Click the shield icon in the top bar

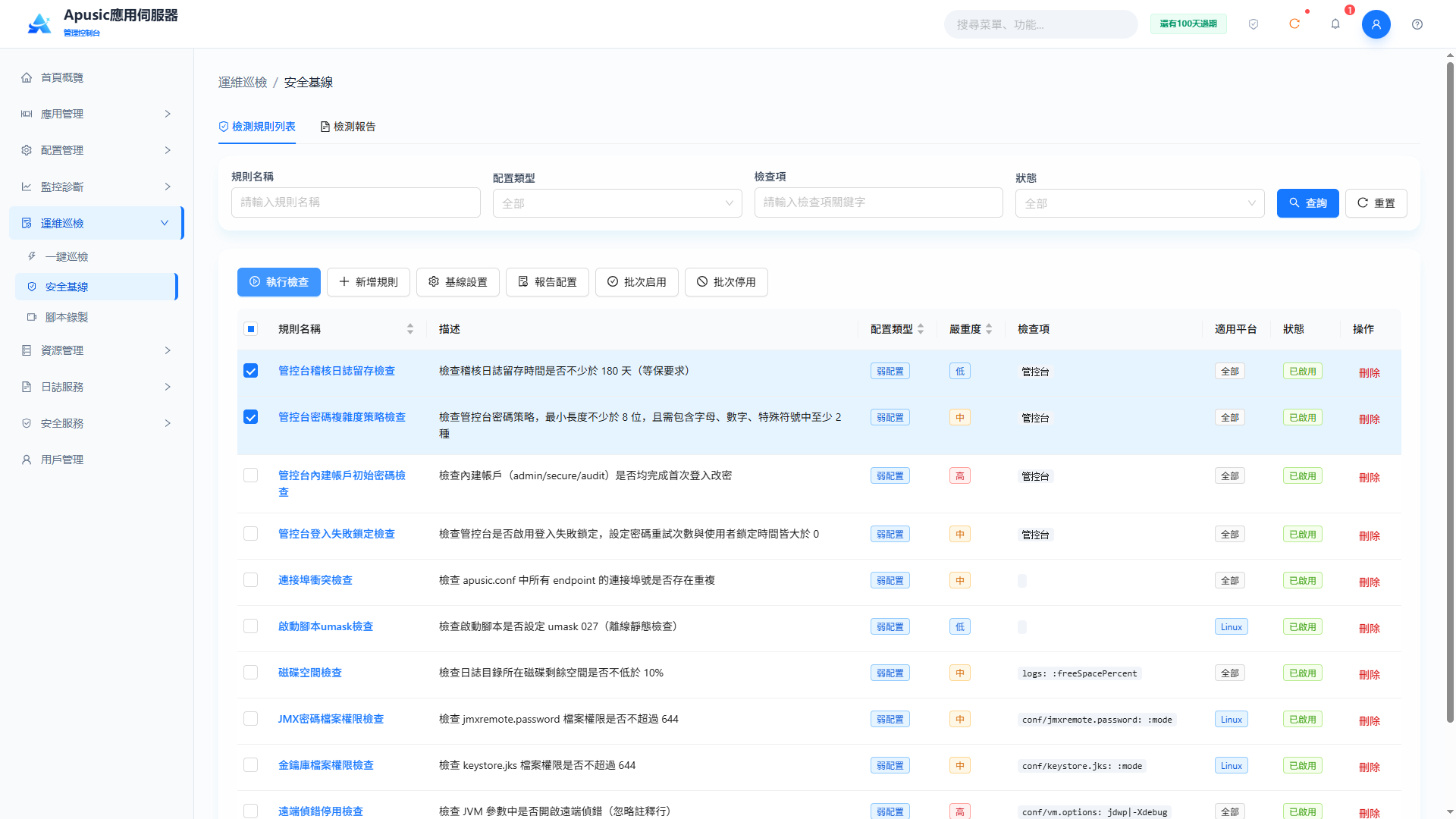click(x=1254, y=24)
